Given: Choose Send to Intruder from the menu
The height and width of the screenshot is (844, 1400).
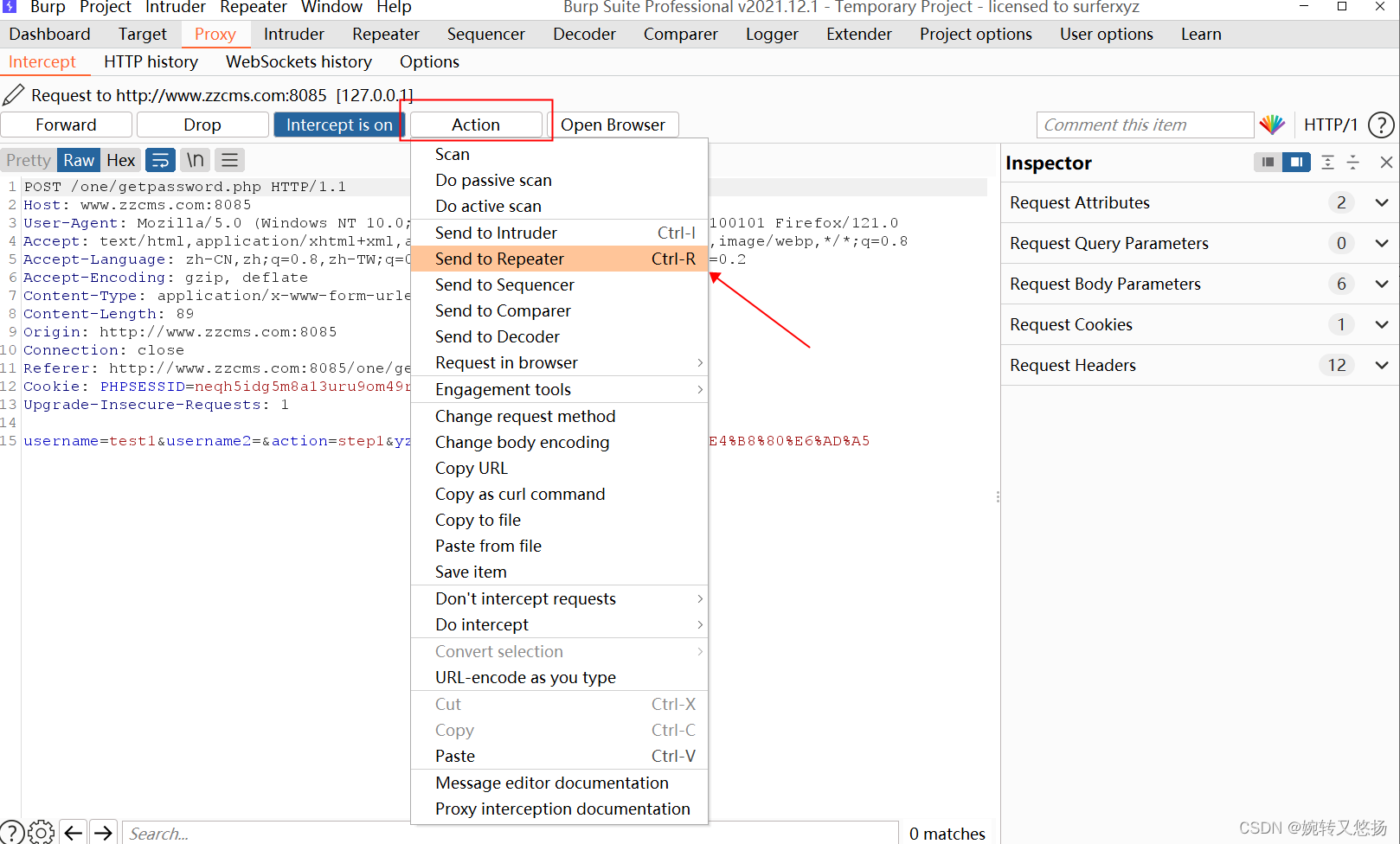Looking at the screenshot, I should (x=559, y=233).
